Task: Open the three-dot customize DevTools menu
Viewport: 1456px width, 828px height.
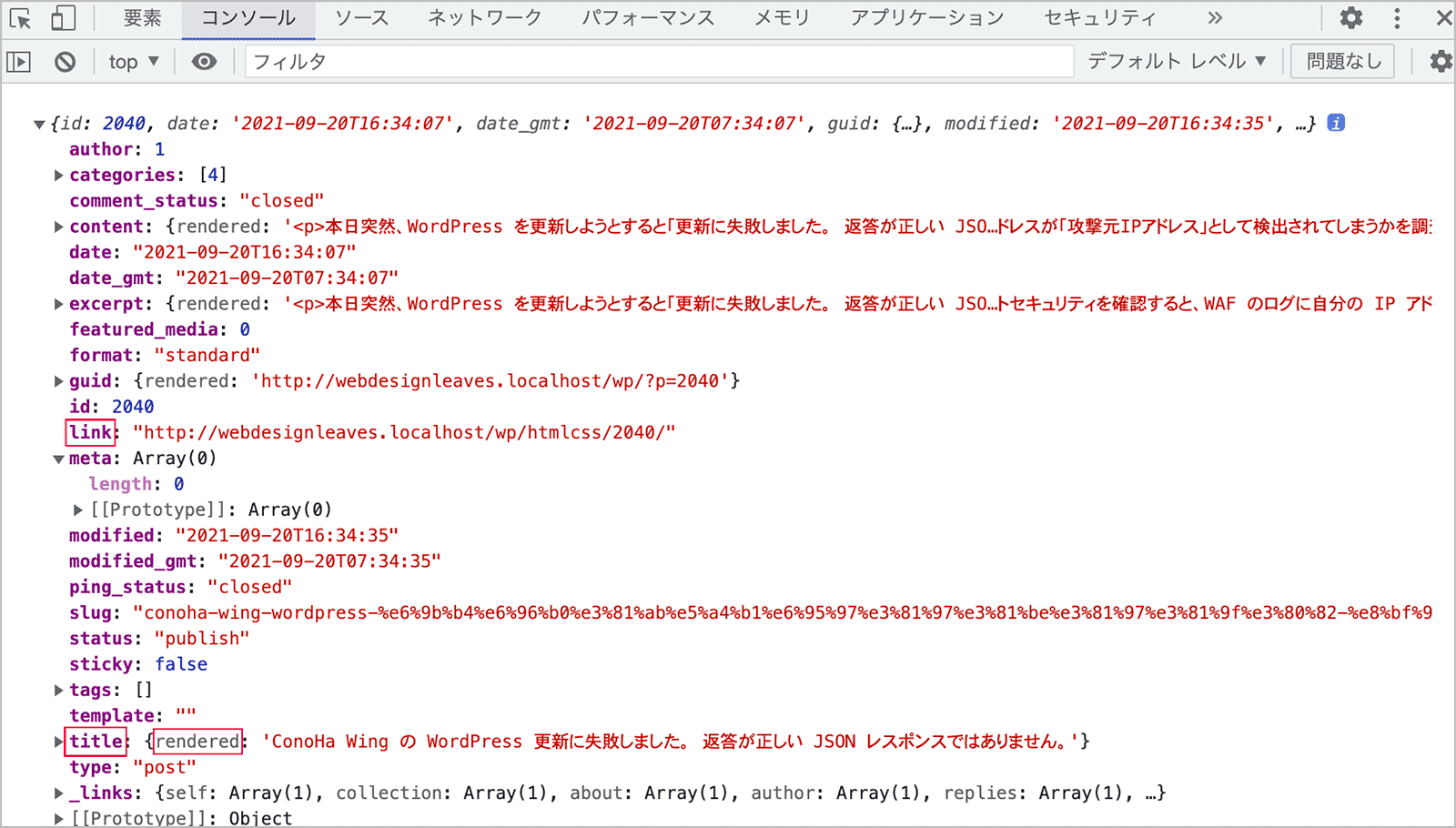Action: point(1397,18)
